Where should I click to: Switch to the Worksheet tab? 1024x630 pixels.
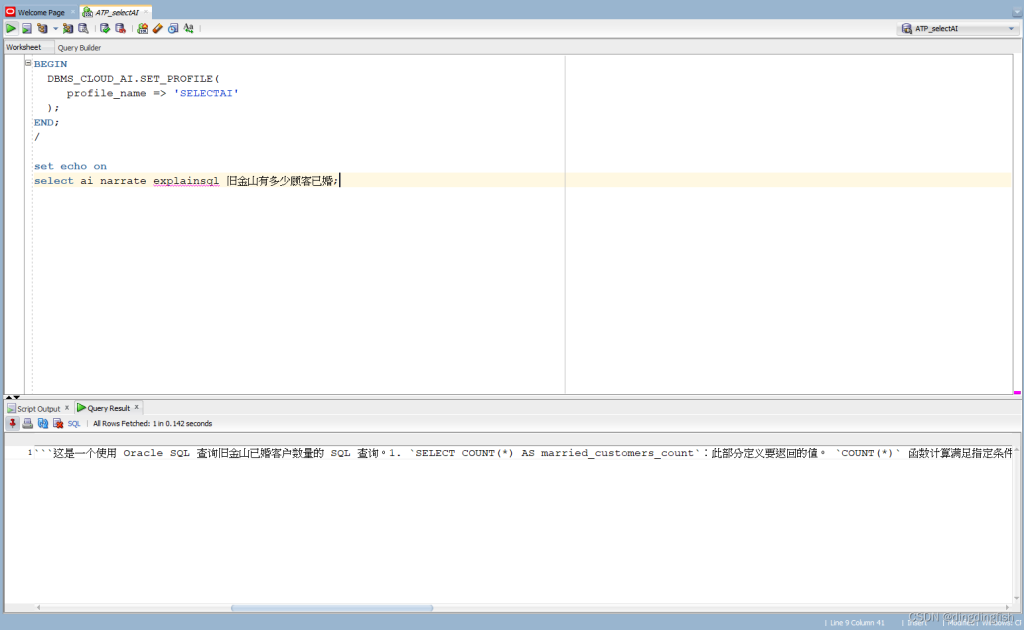(x=24, y=47)
